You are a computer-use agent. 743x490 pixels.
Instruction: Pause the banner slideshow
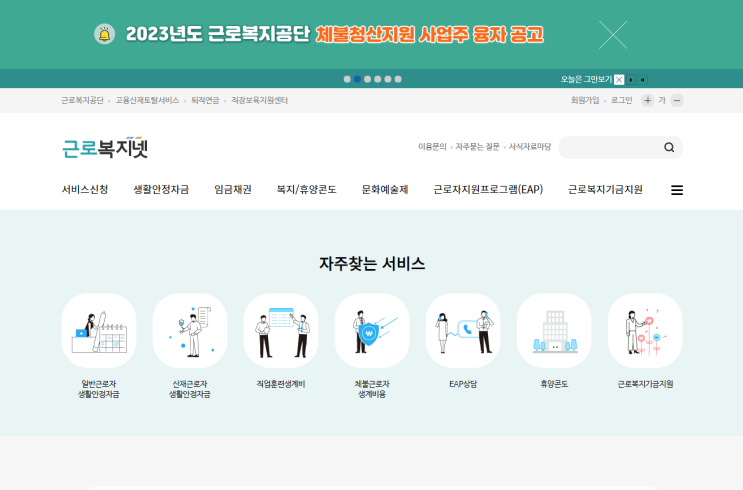[643, 80]
